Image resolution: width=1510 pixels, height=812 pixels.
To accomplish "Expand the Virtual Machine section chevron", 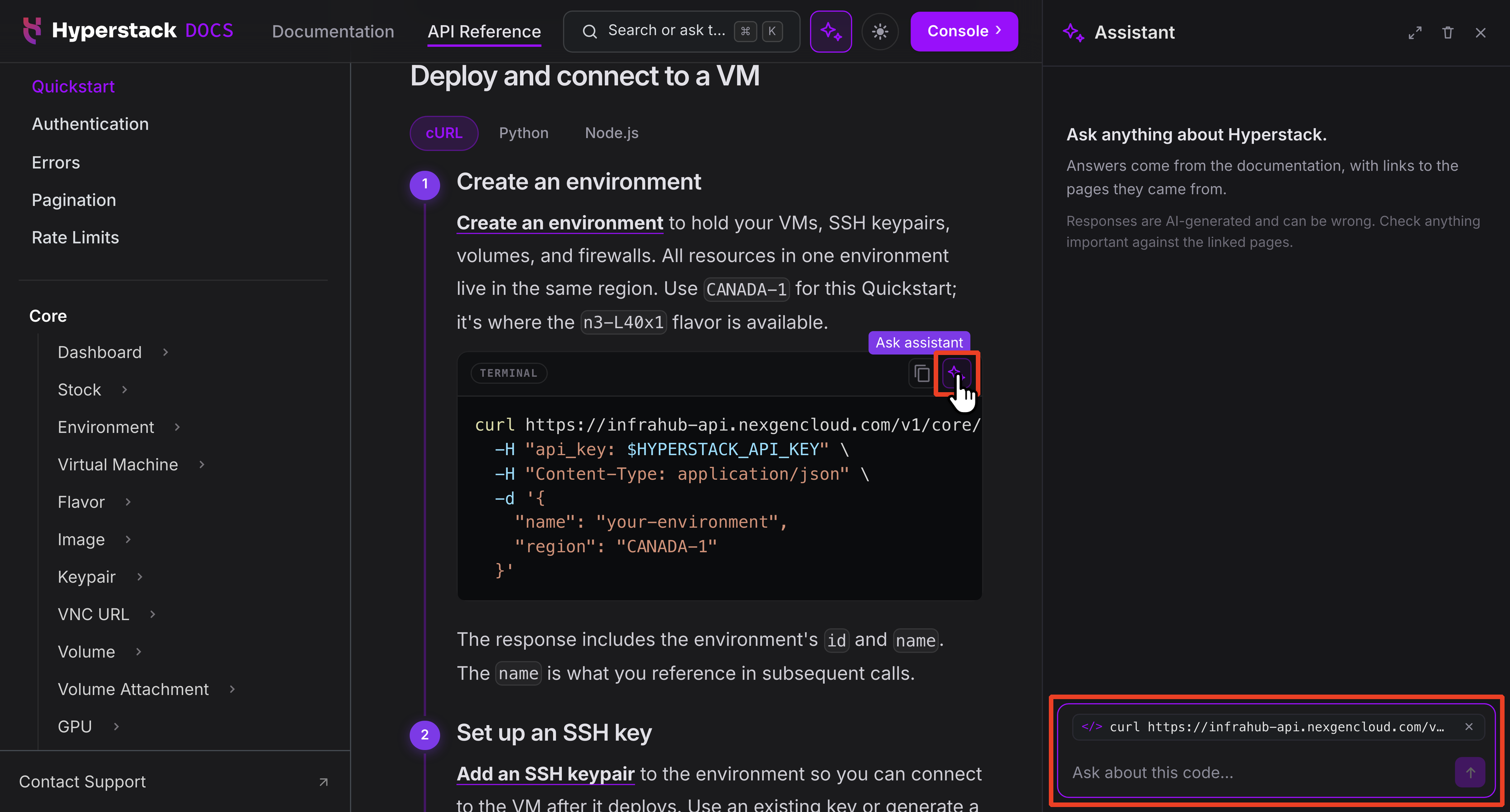I will point(202,464).
